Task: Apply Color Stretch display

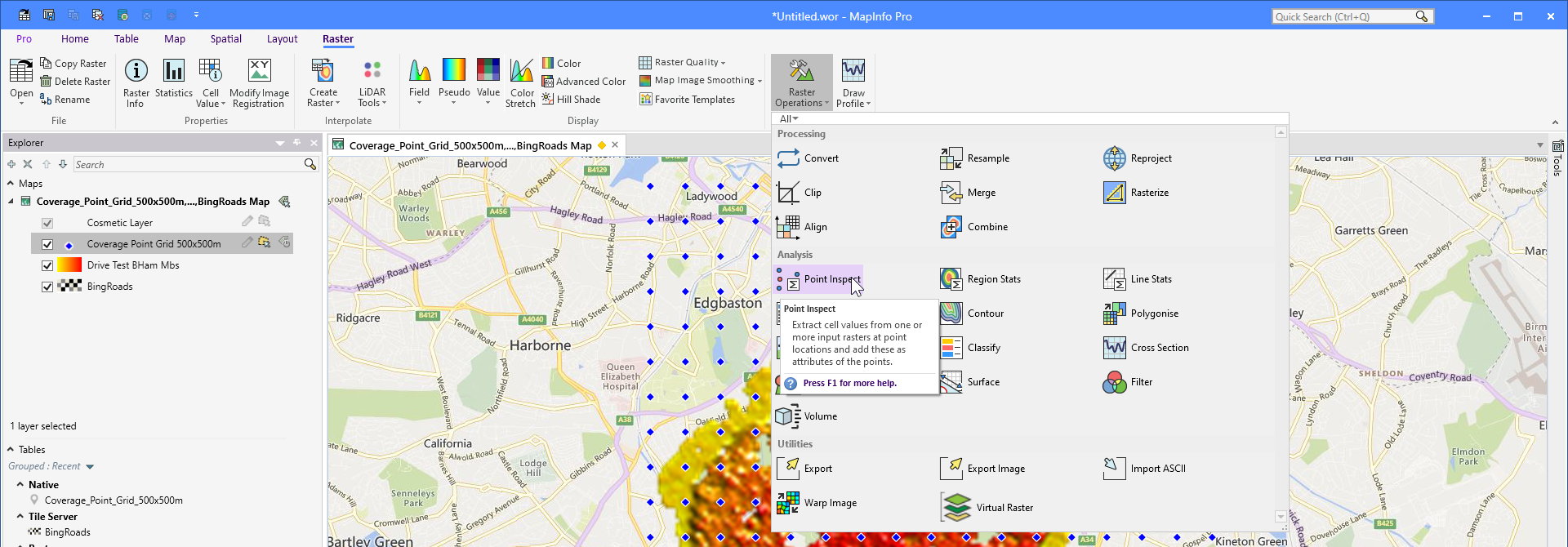Action: point(520,82)
